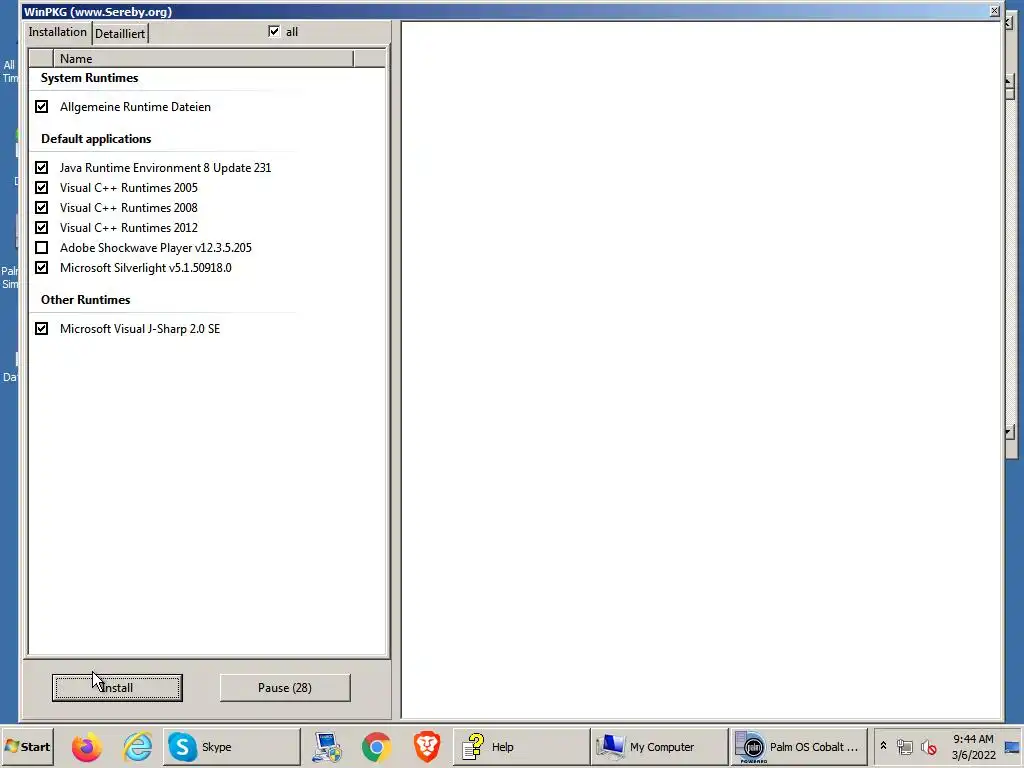Switch to Palm OS Cobalt taskbar window
Viewport: 1024px width, 768px height.
coord(799,746)
